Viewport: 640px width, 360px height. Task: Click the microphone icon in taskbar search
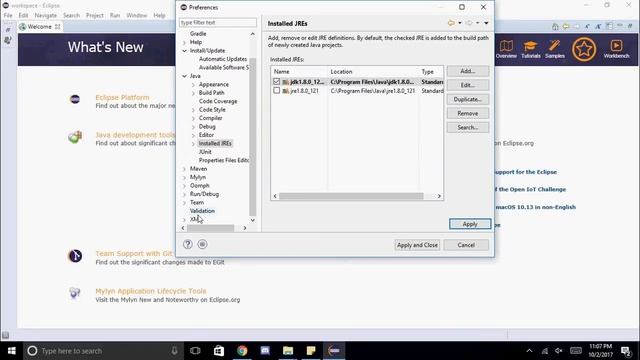(174, 351)
